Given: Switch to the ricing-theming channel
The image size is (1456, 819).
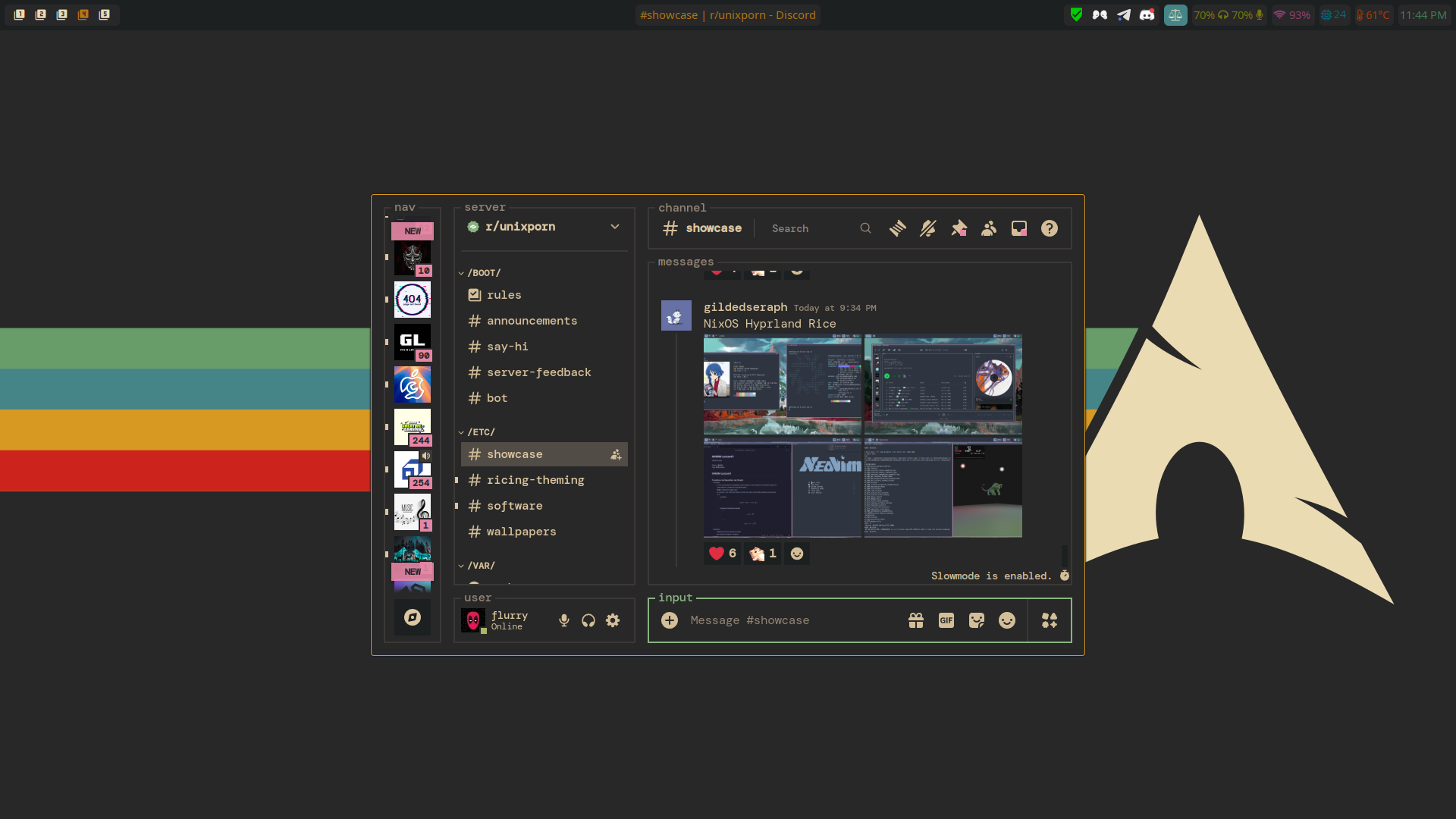Looking at the screenshot, I should coord(535,479).
